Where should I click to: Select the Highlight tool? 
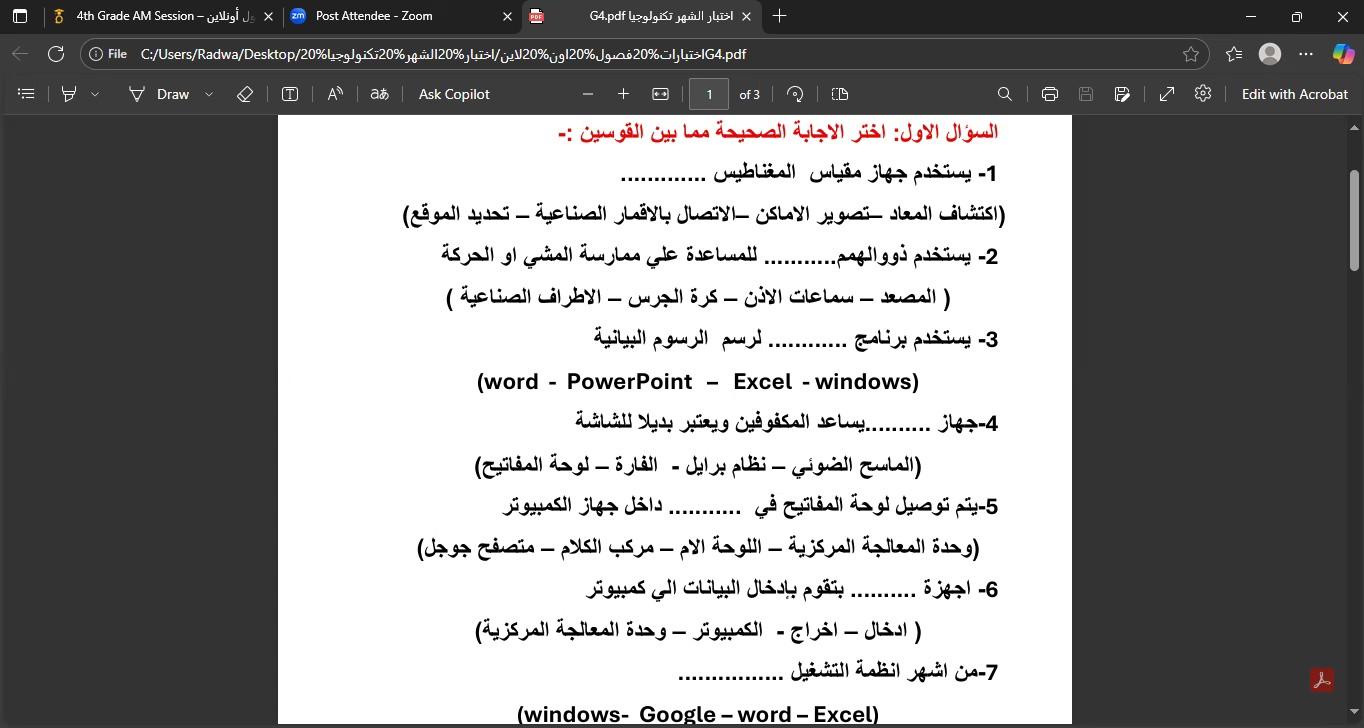(69, 94)
